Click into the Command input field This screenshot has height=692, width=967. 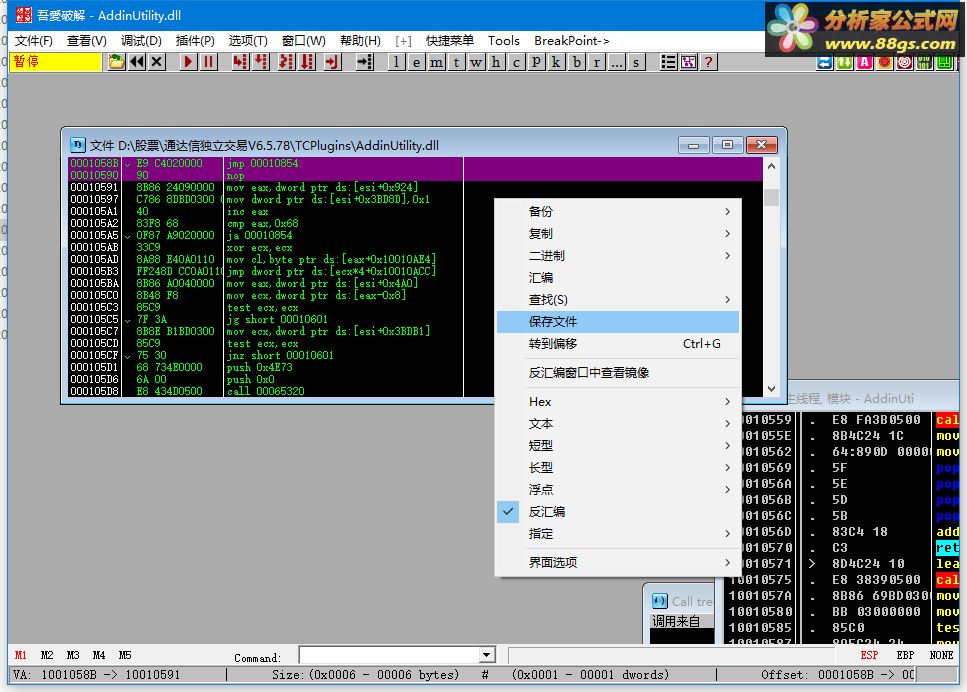click(x=389, y=655)
